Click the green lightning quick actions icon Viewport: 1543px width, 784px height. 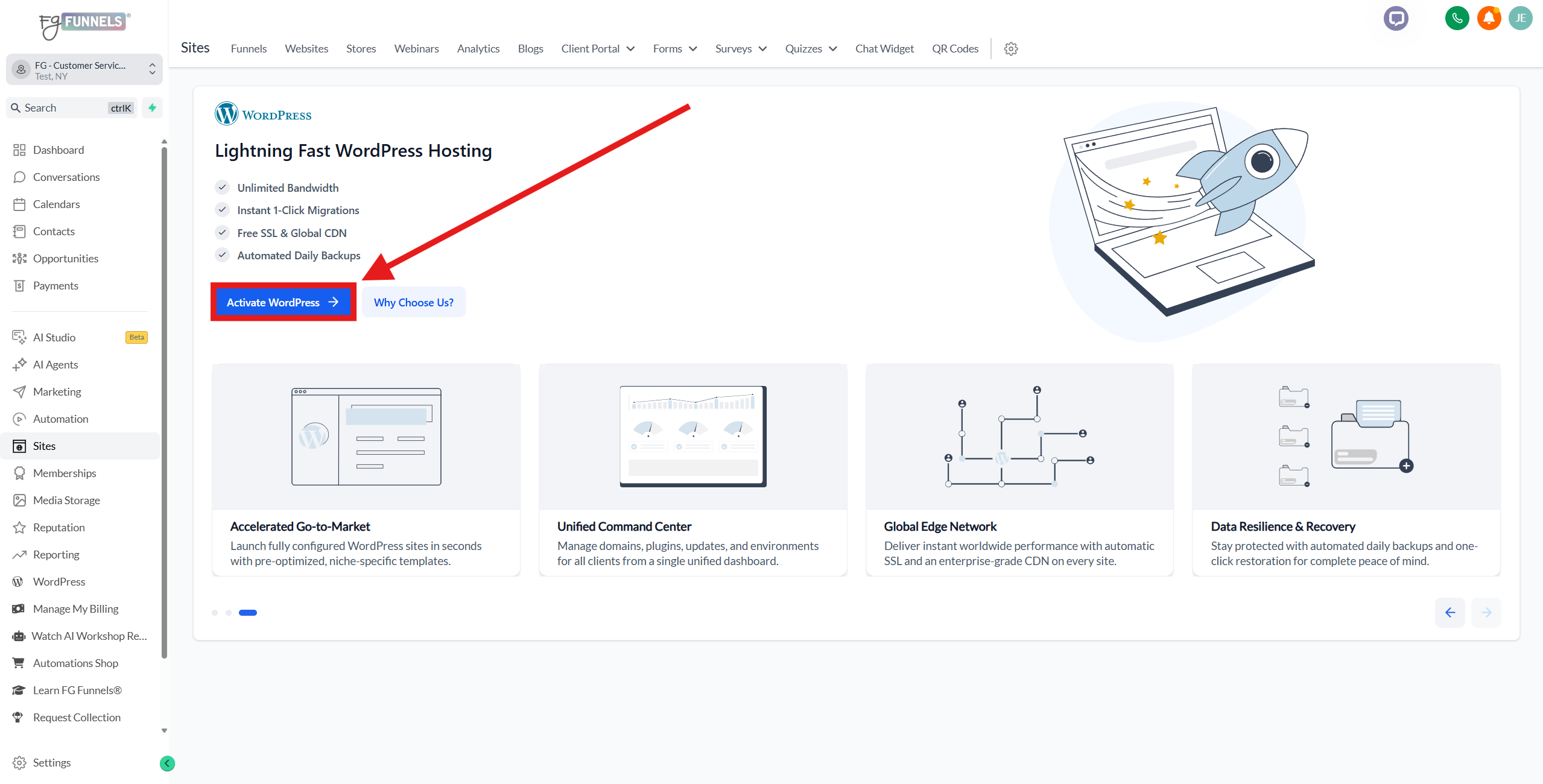coord(153,108)
